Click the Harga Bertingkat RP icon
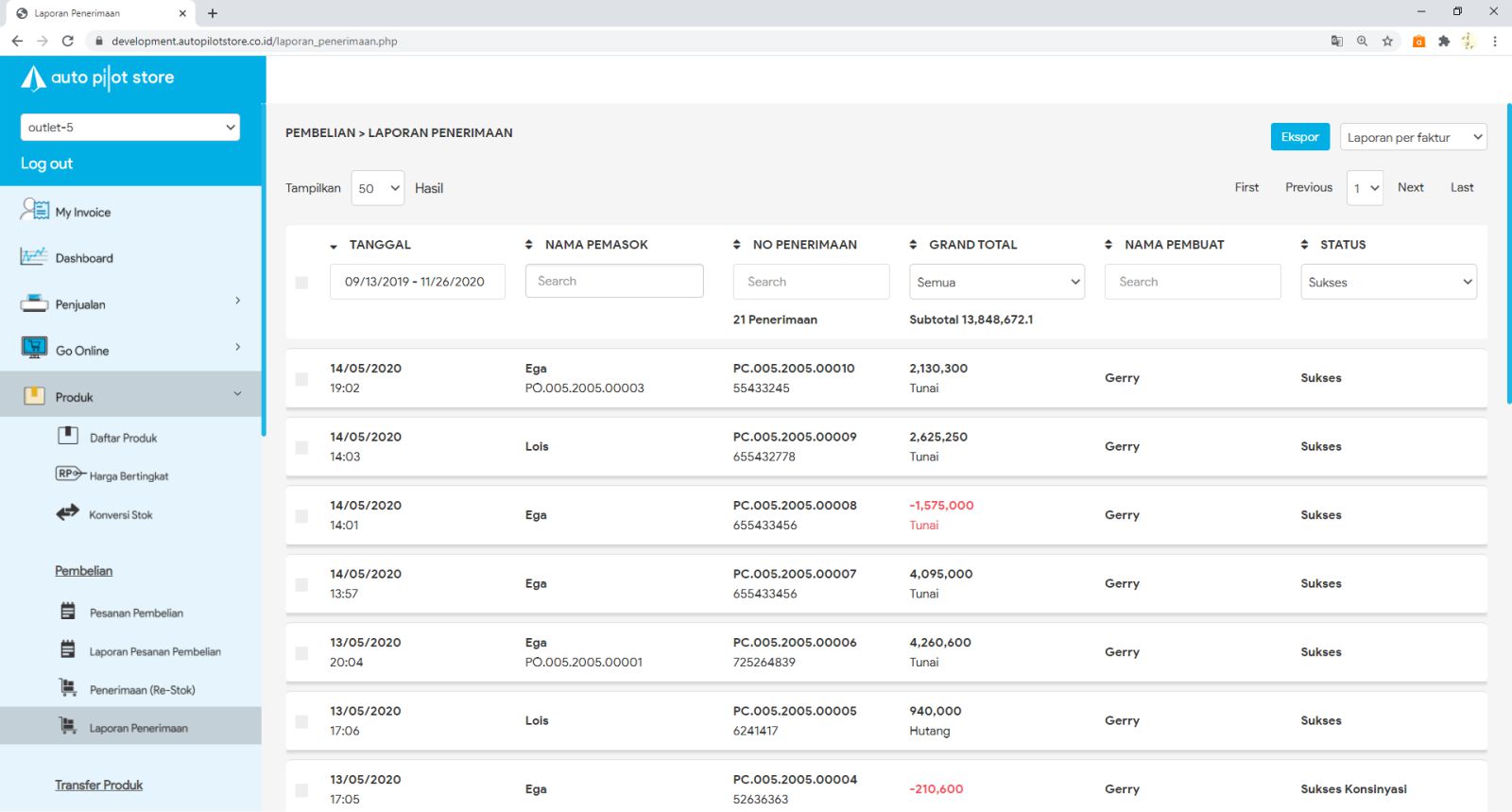Screen dimensions: 1512x812 pyautogui.click(x=69, y=474)
